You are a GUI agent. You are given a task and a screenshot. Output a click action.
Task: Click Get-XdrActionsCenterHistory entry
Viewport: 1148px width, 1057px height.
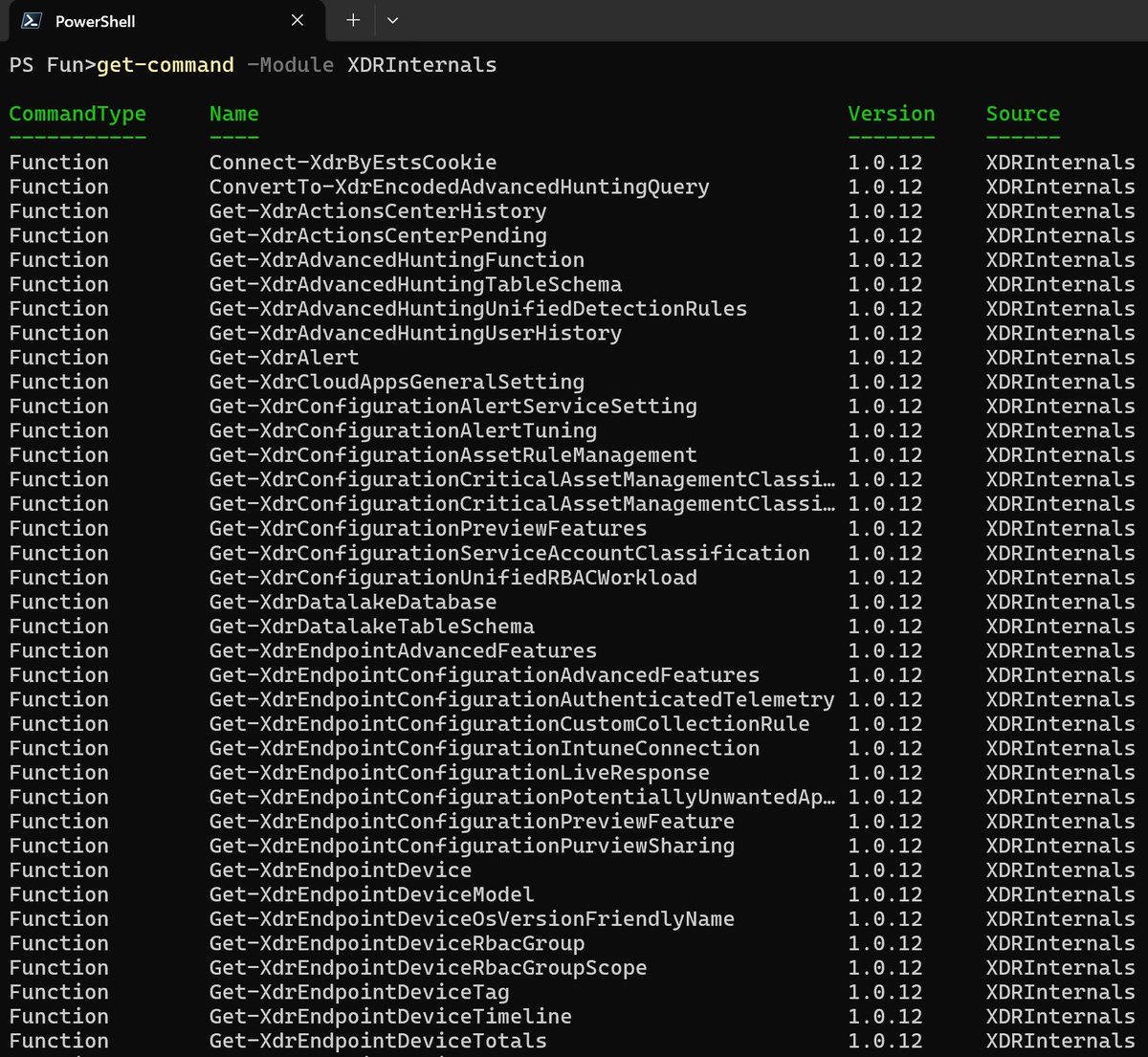(x=378, y=211)
